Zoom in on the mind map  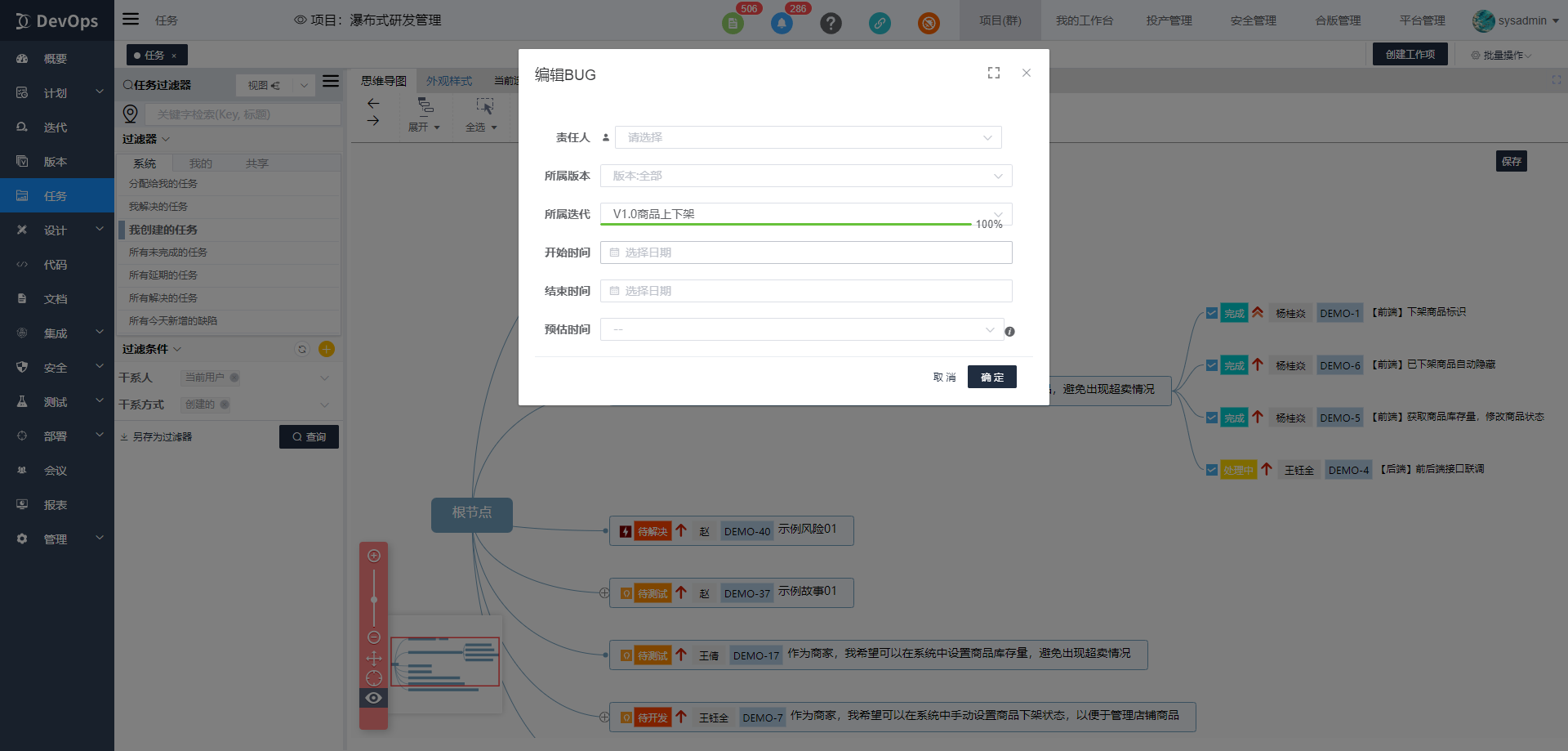374,556
